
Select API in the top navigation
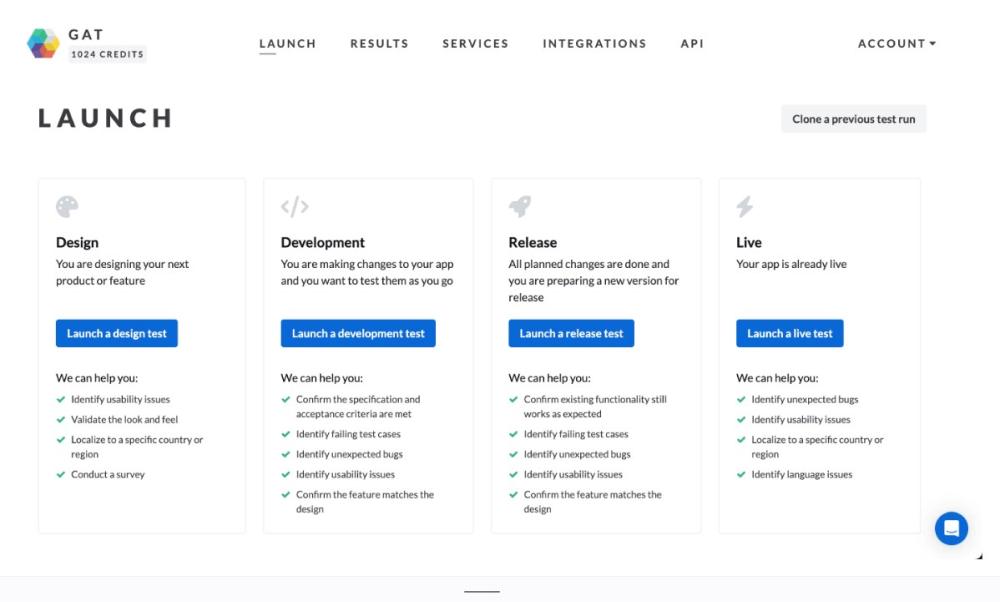[x=692, y=44]
